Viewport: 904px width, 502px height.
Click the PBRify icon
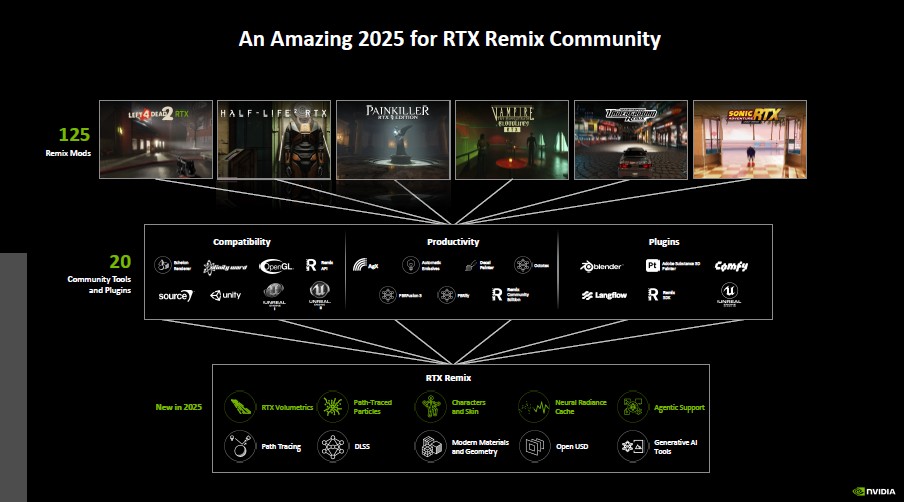pyautogui.click(x=446, y=295)
